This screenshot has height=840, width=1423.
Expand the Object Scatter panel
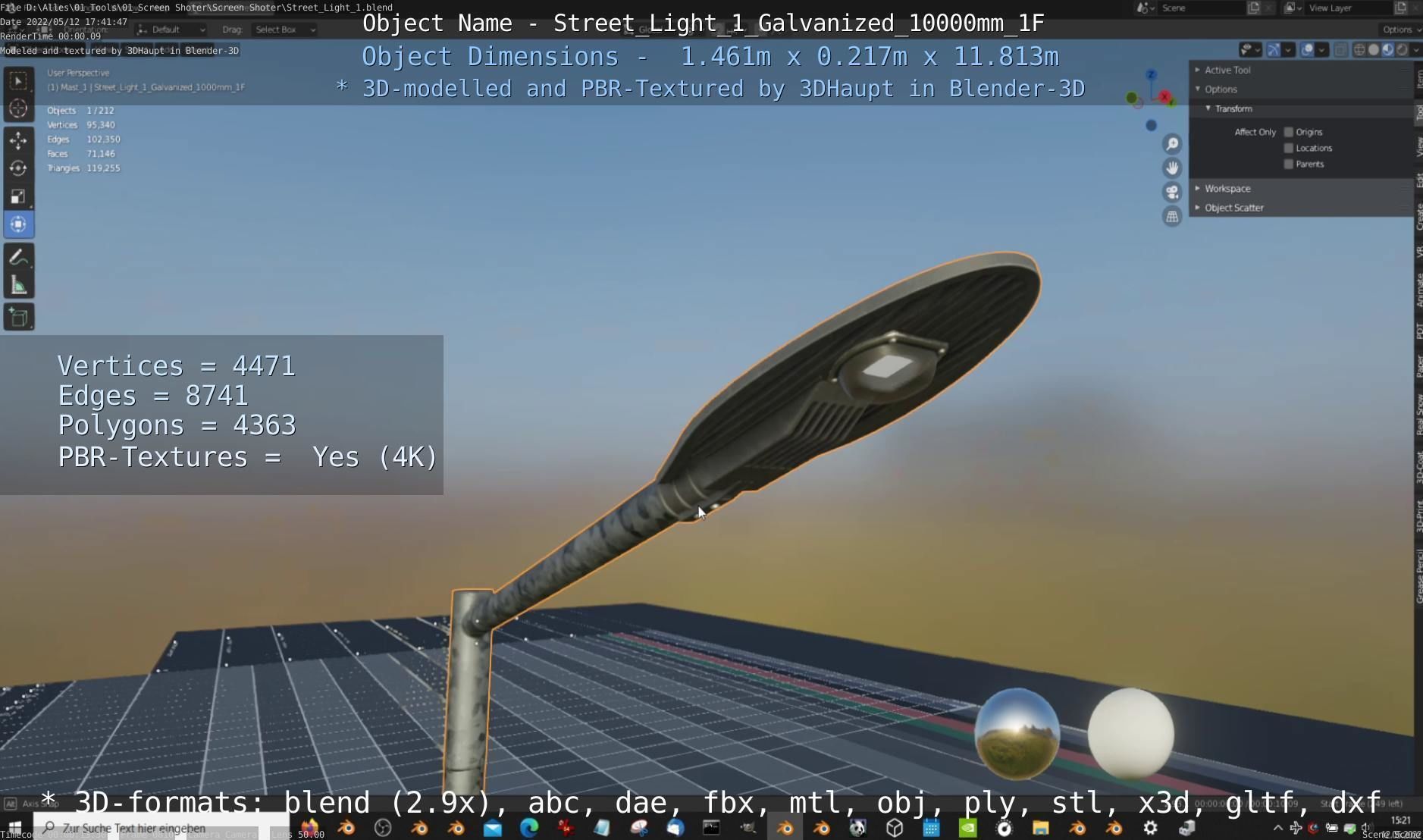point(1233,208)
